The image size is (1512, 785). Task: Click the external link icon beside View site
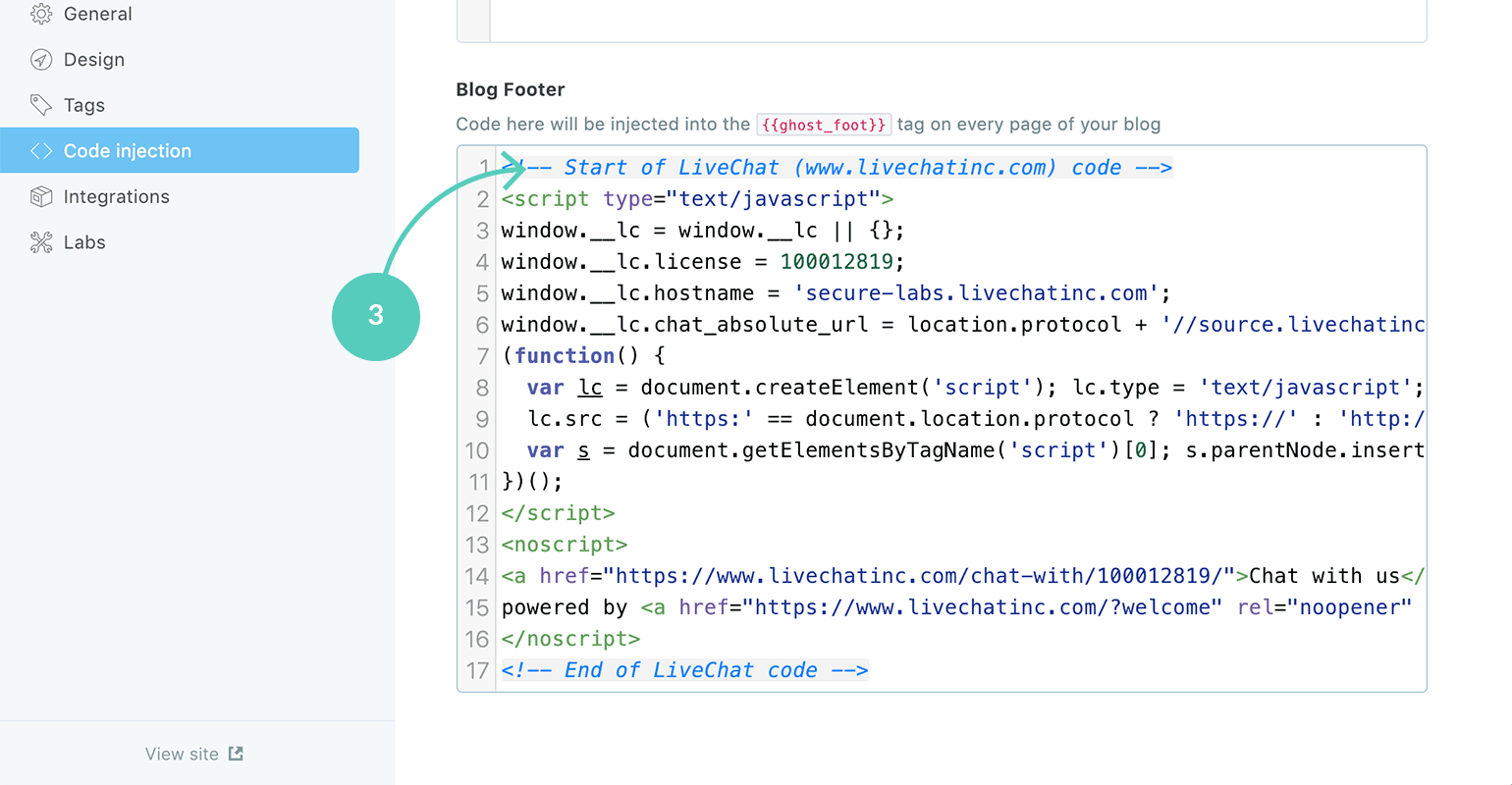[x=236, y=754]
